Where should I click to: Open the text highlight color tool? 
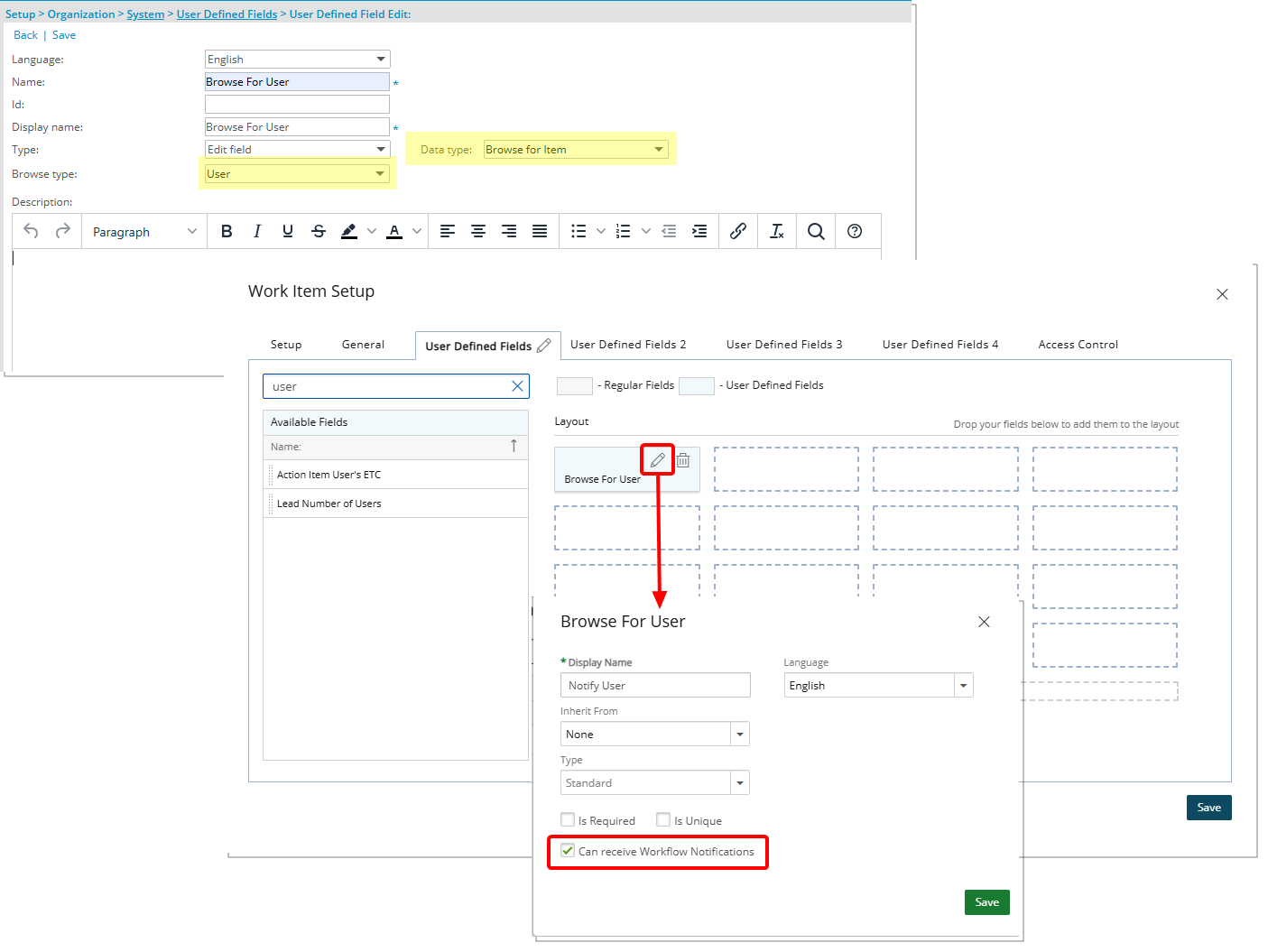(x=350, y=231)
